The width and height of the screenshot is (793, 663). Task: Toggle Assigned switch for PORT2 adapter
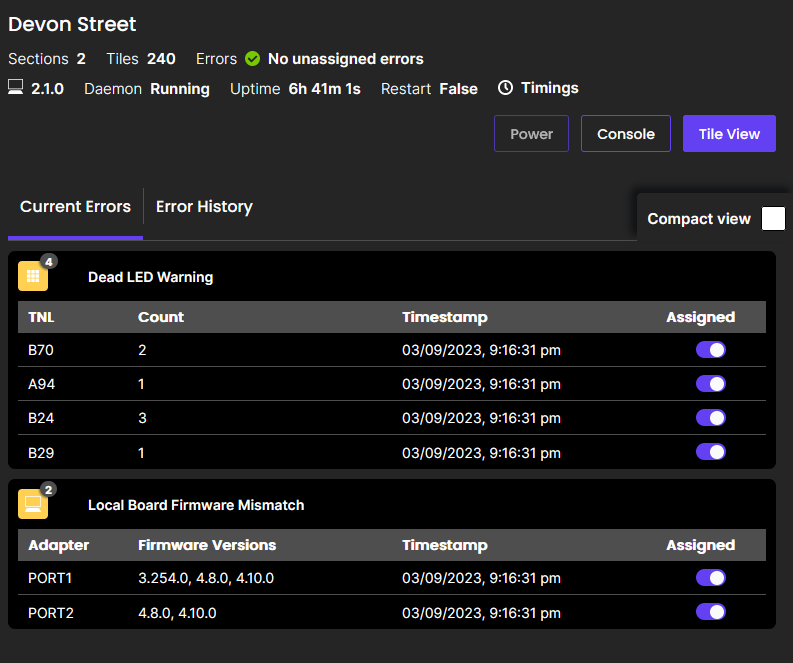click(710, 612)
